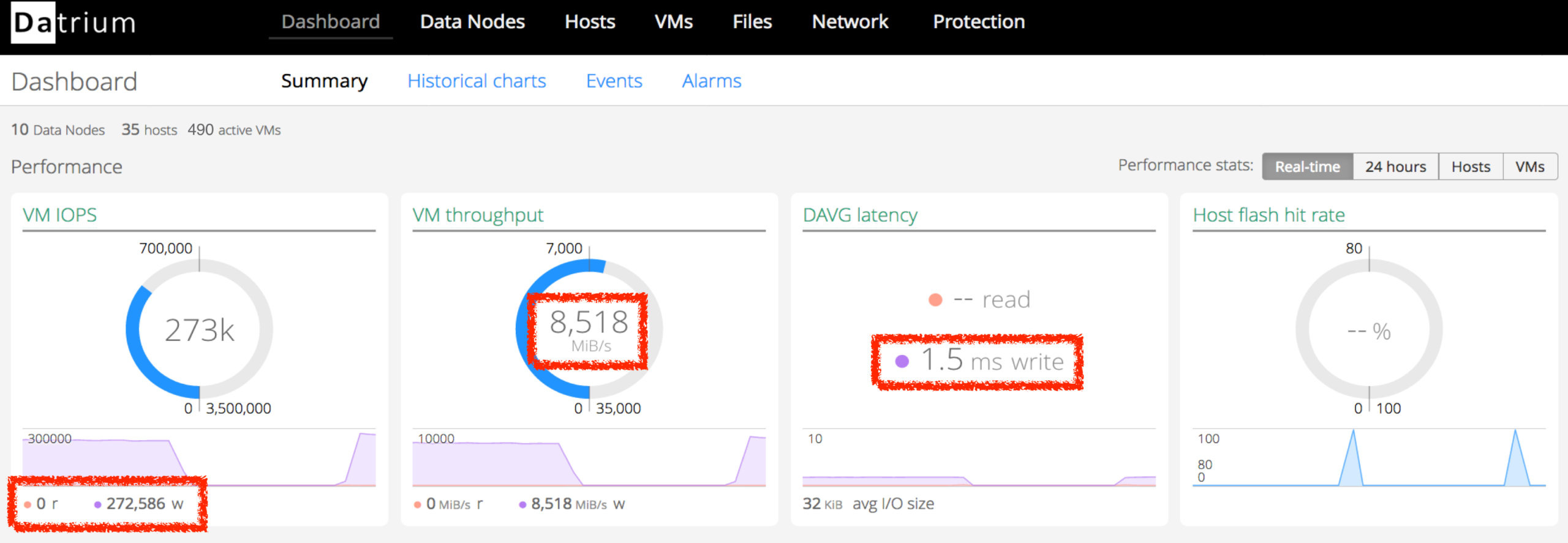
Task: Click the VM throughput 8,518 MiB/s gauge
Action: coord(589,329)
